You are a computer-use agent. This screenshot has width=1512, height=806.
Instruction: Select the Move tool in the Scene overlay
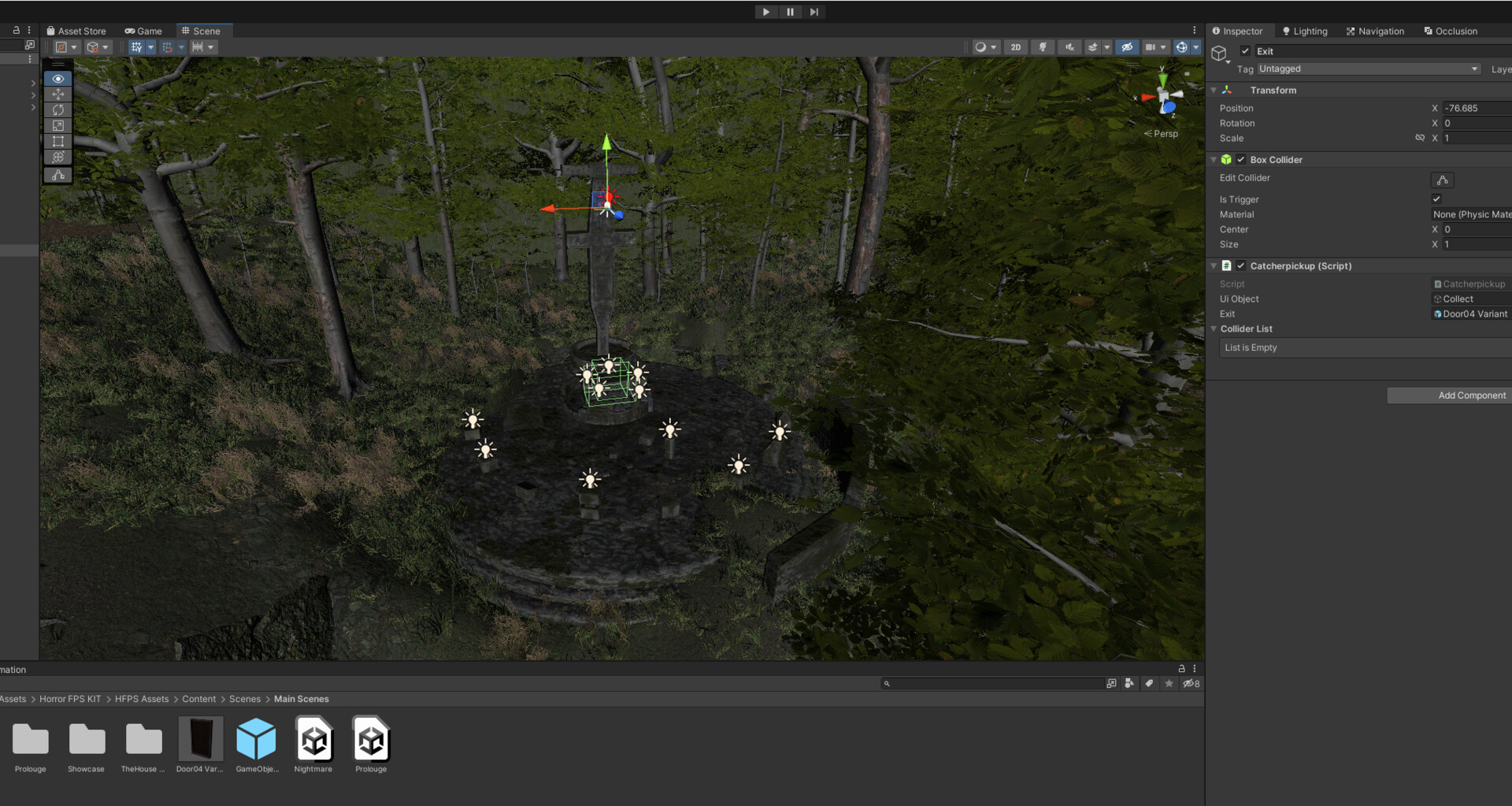pos(57,94)
